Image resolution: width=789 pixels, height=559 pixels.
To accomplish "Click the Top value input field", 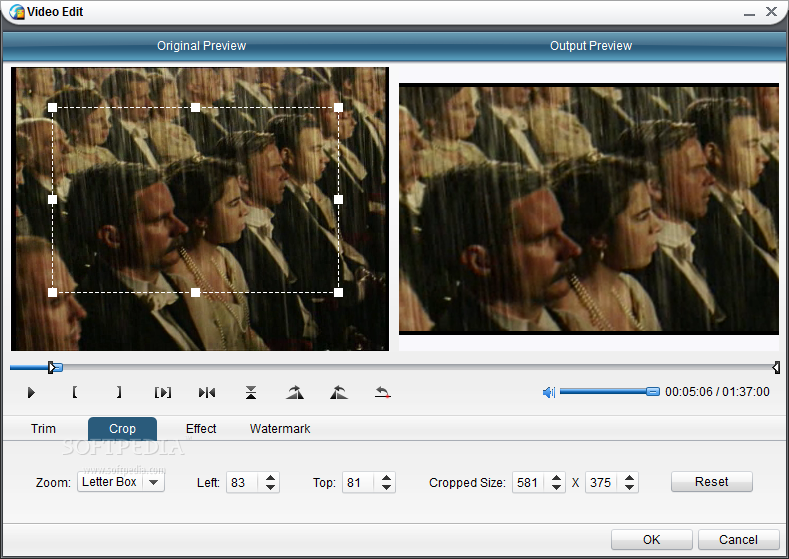I will click(358, 483).
